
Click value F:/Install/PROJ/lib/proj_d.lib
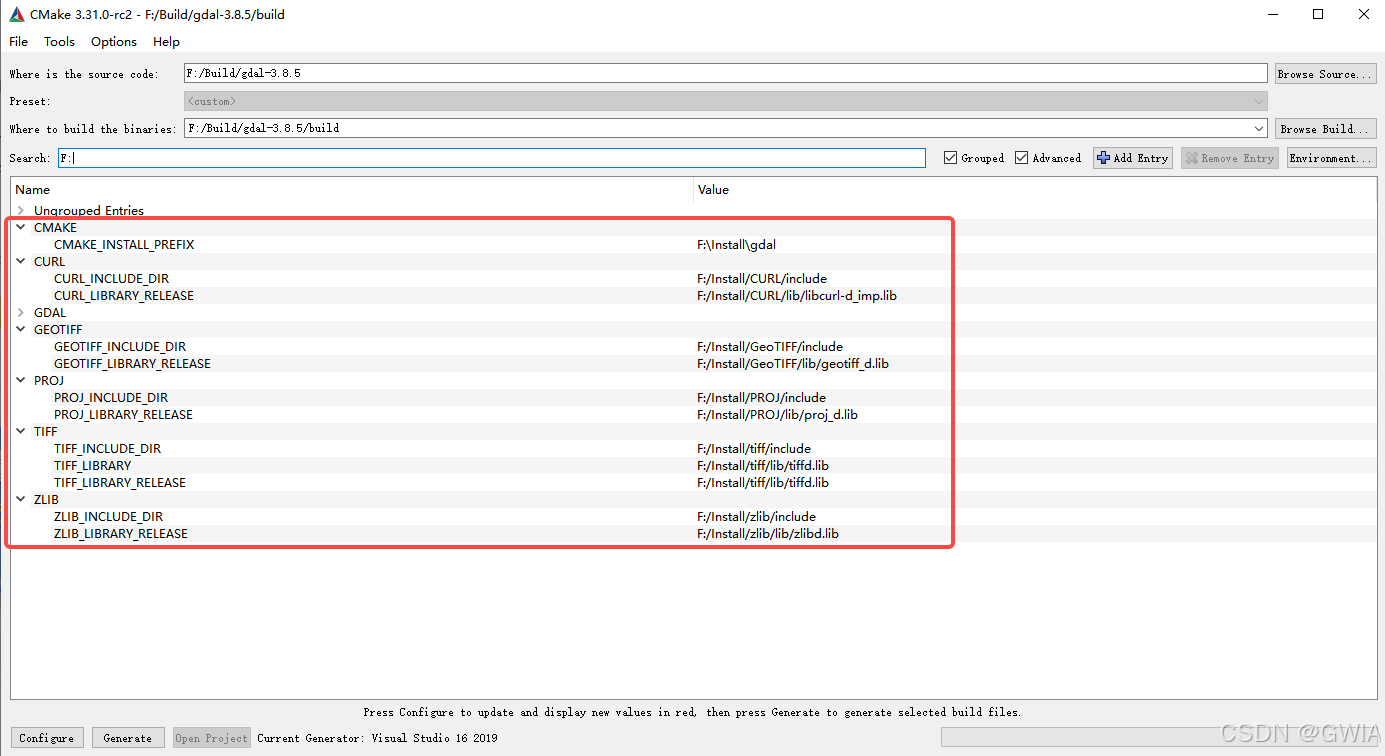pyautogui.click(x=777, y=415)
